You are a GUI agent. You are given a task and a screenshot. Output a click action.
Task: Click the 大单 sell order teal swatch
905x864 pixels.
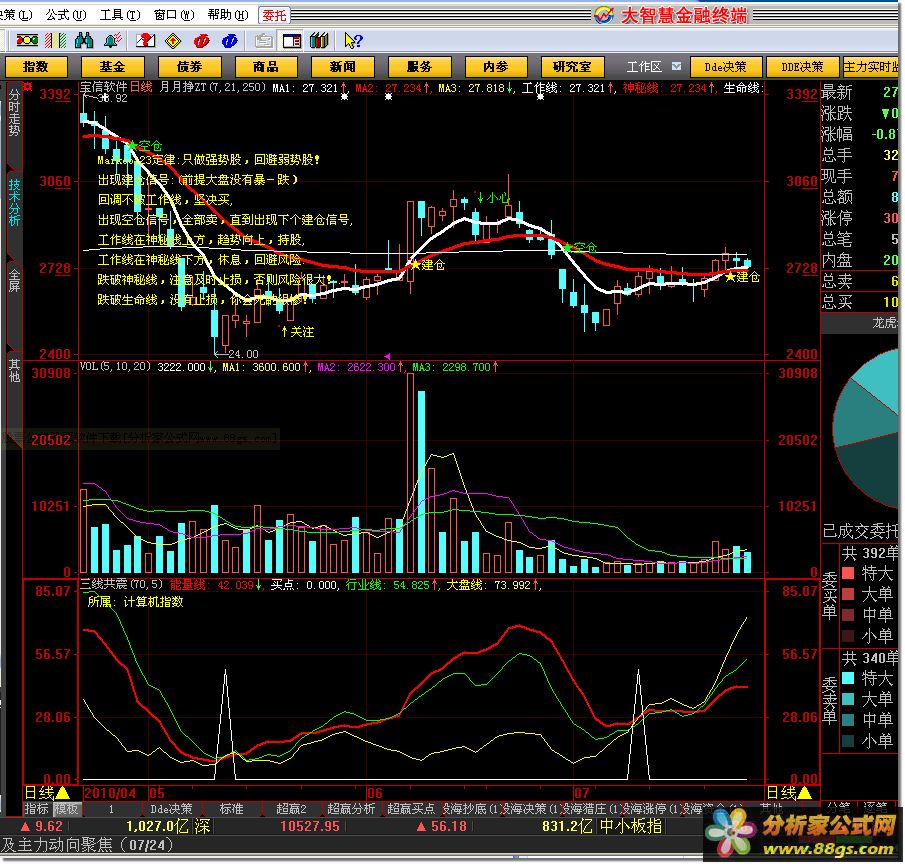pos(848,699)
